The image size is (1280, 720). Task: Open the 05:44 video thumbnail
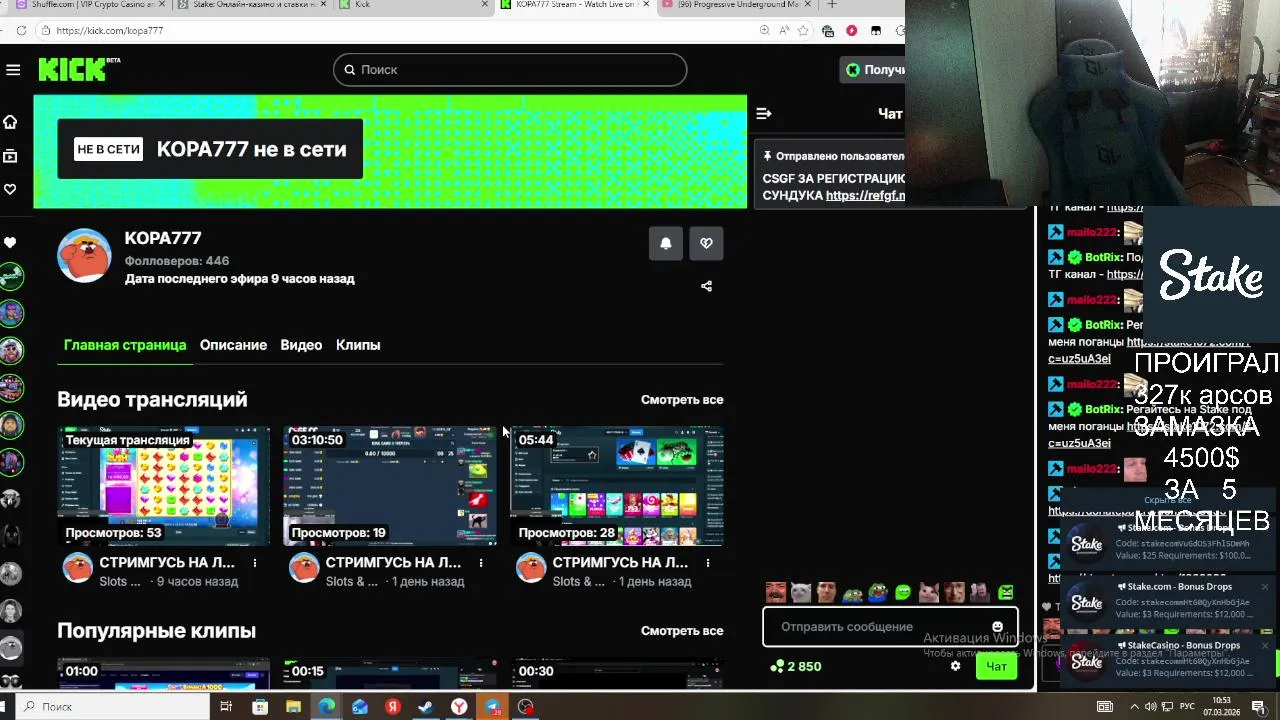point(617,486)
